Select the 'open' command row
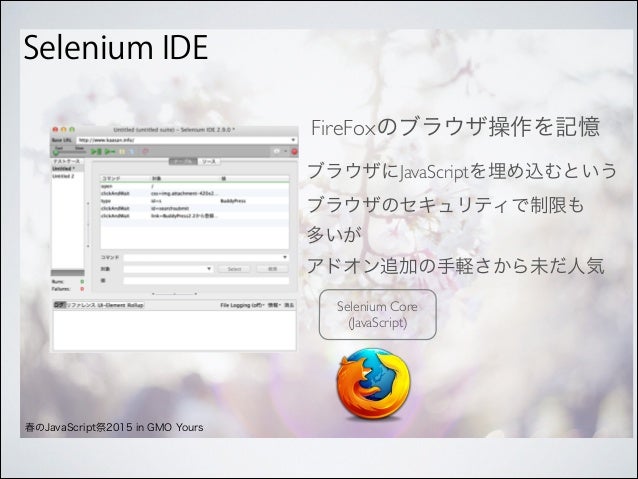The width and height of the screenshot is (638, 479). tap(194, 186)
